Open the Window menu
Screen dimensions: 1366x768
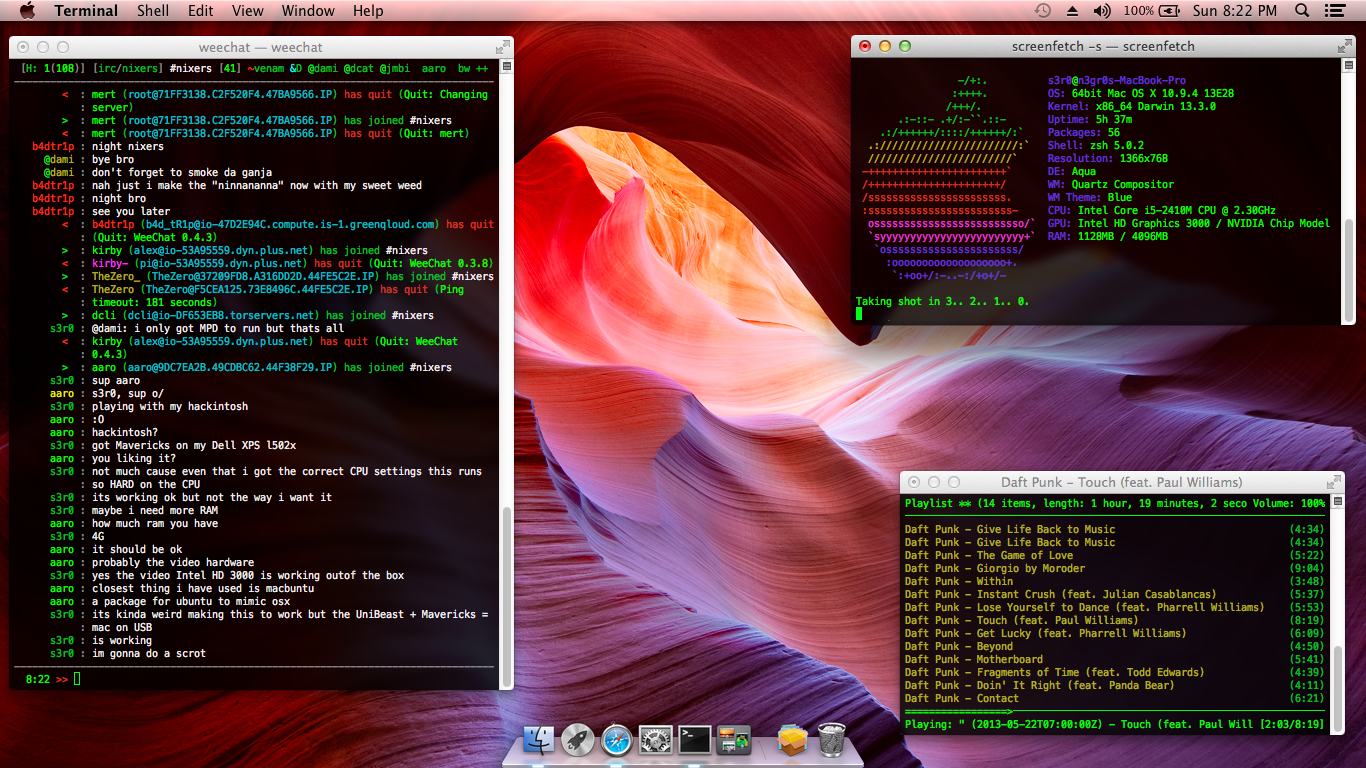point(308,11)
